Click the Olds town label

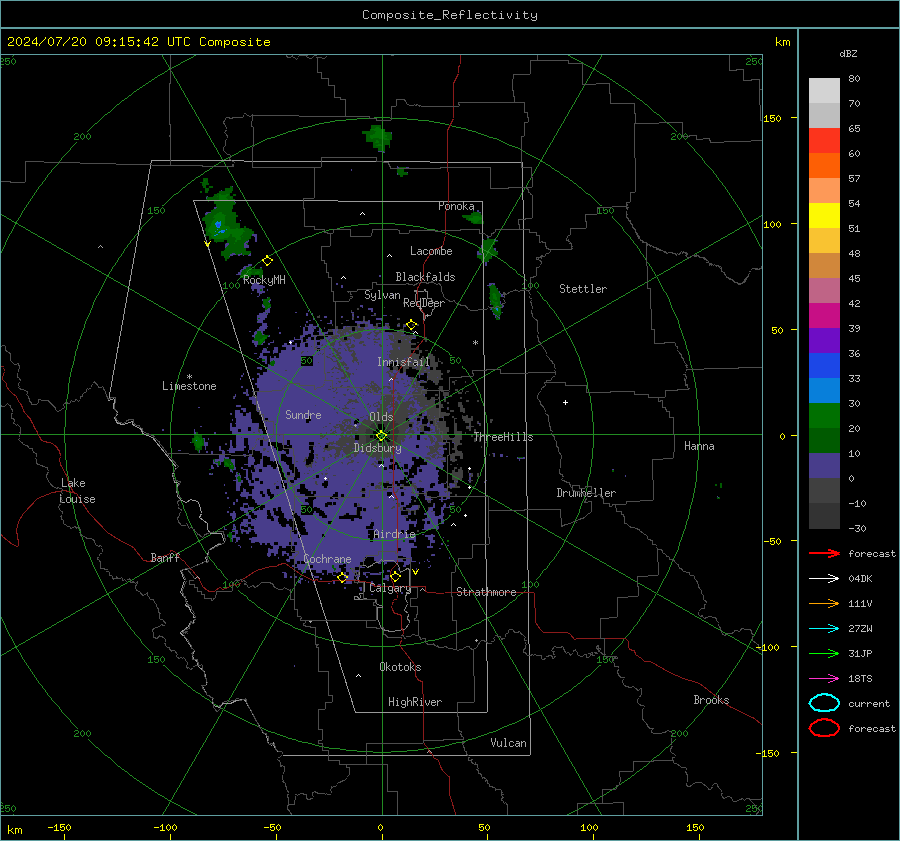click(x=381, y=417)
